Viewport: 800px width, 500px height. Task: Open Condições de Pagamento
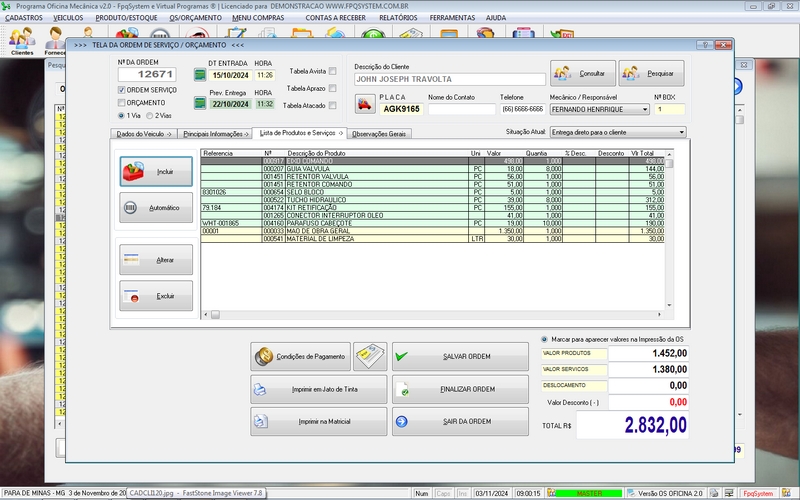click(x=299, y=356)
